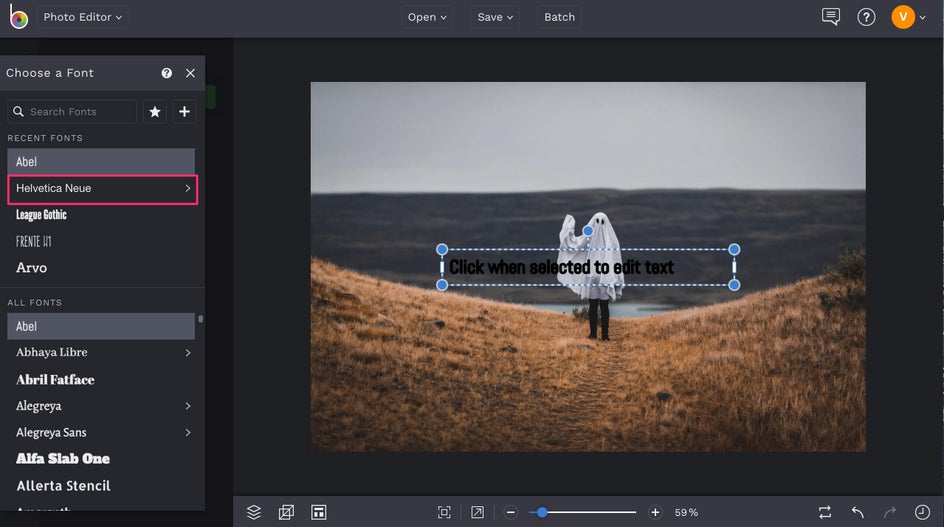Image resolution: width=944 pixels, height=527 pixels.
Task: Click the fullscreen expand icon
Action: (x=477, y=512)
